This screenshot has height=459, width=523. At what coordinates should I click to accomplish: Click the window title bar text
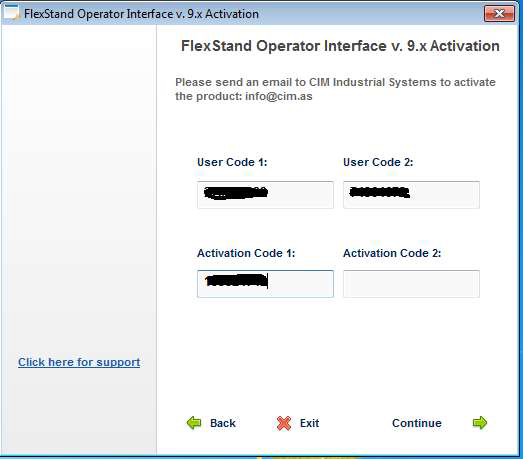[x=141, y=14]
